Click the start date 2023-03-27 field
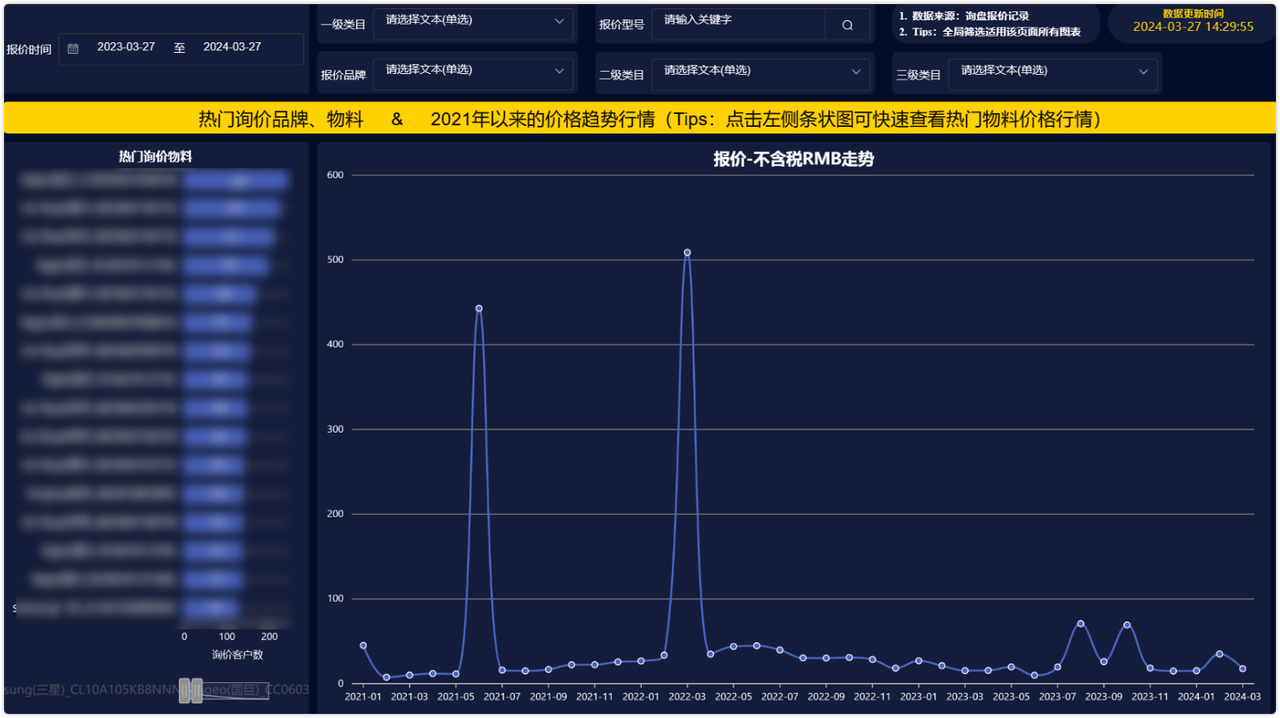 click(126, 47)
